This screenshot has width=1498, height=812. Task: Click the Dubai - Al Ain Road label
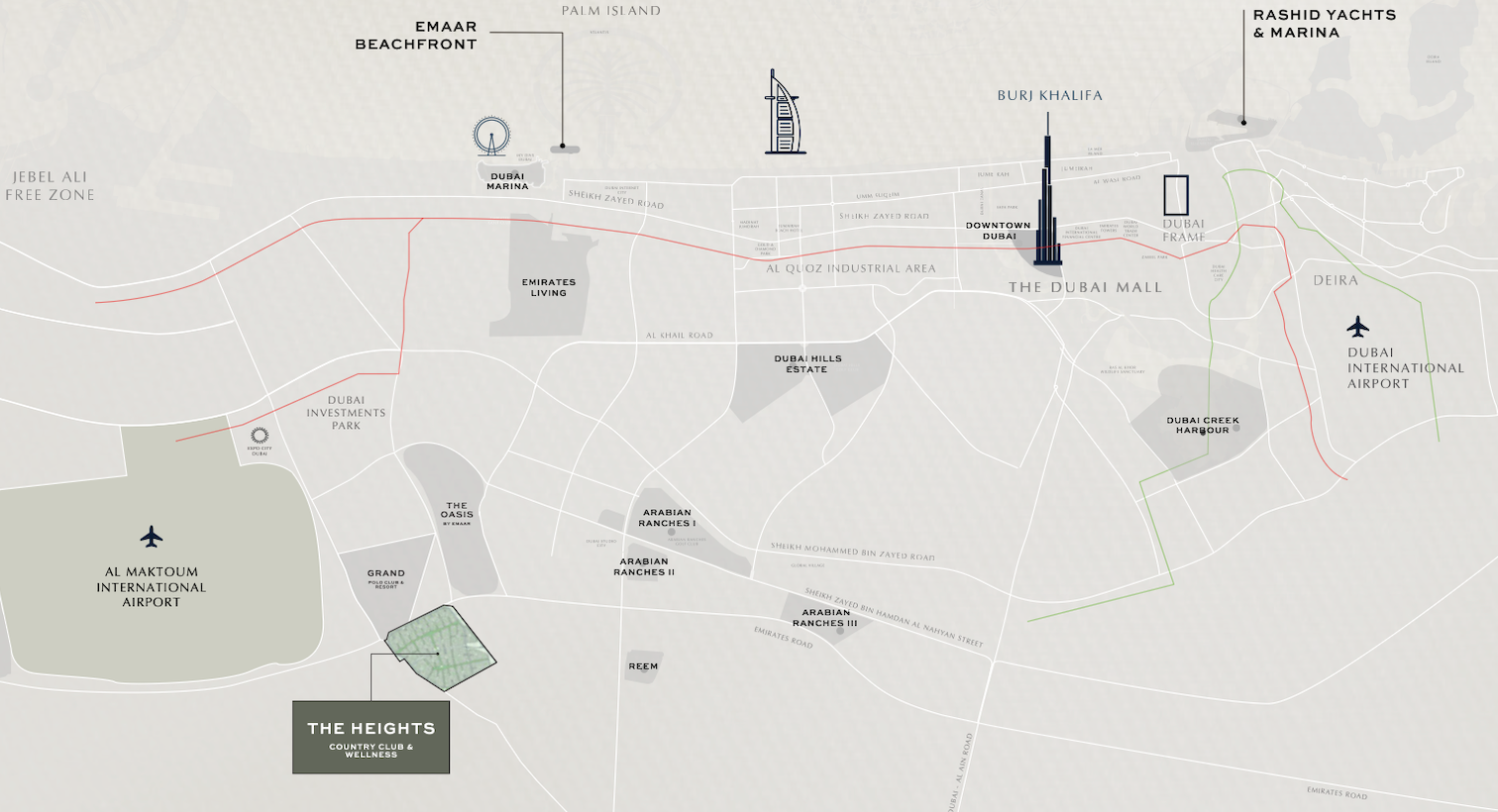pyautogui.click(x=960, y=772)
